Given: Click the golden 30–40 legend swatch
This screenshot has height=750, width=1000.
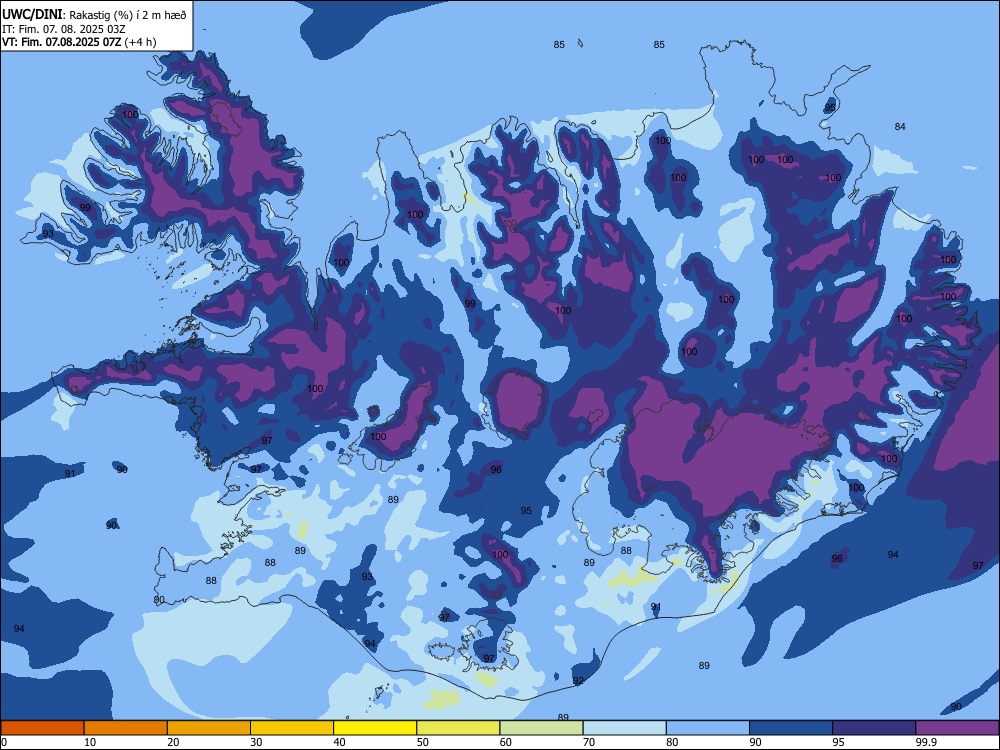Looking at the screenshot, I should 292,728.
